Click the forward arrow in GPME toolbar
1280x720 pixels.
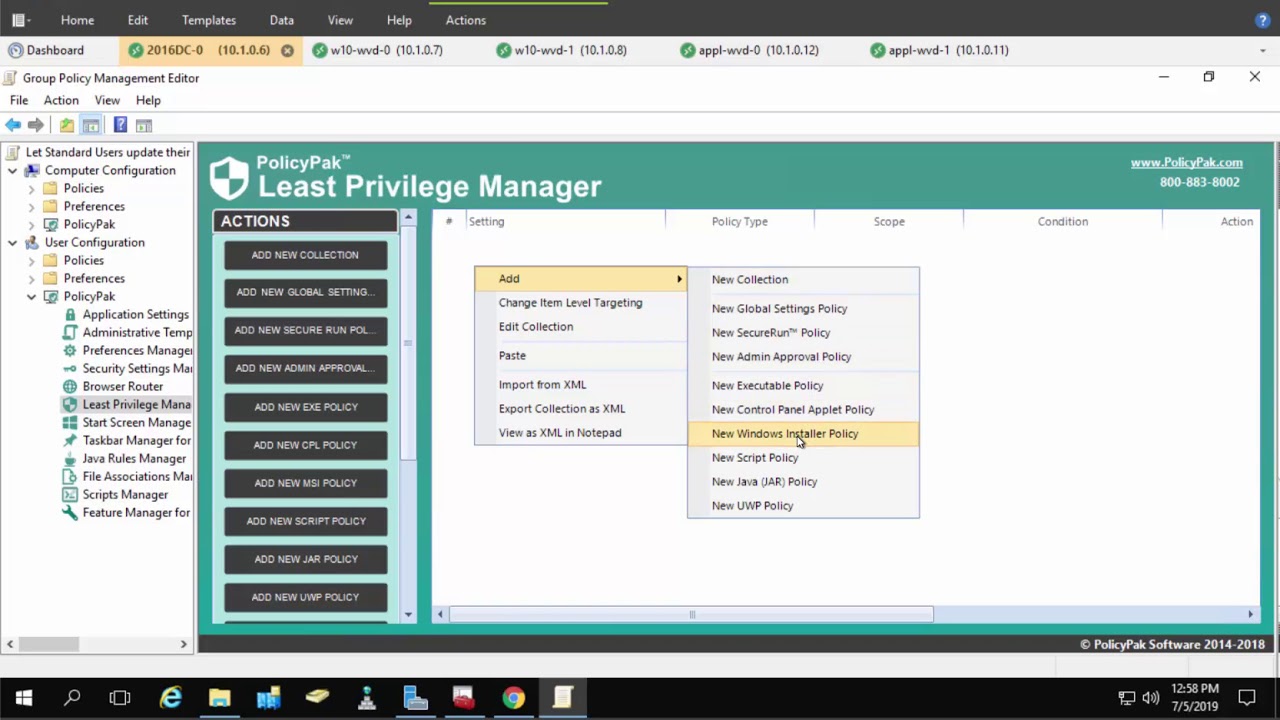point(36,125)
